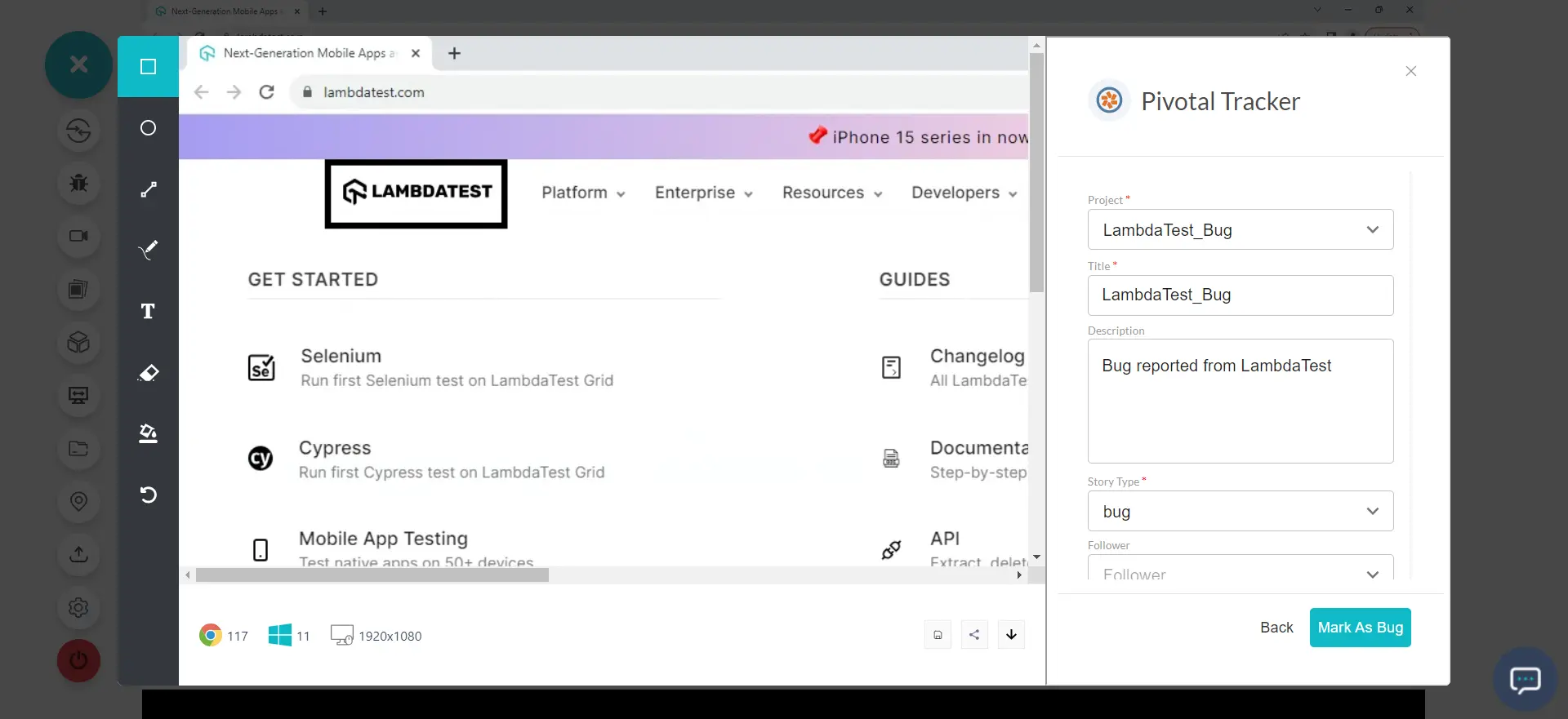Screen dimensions: 1568x719
Task: Click the vertical scrollbar of the screenshot
Action: click(1036, 172)
